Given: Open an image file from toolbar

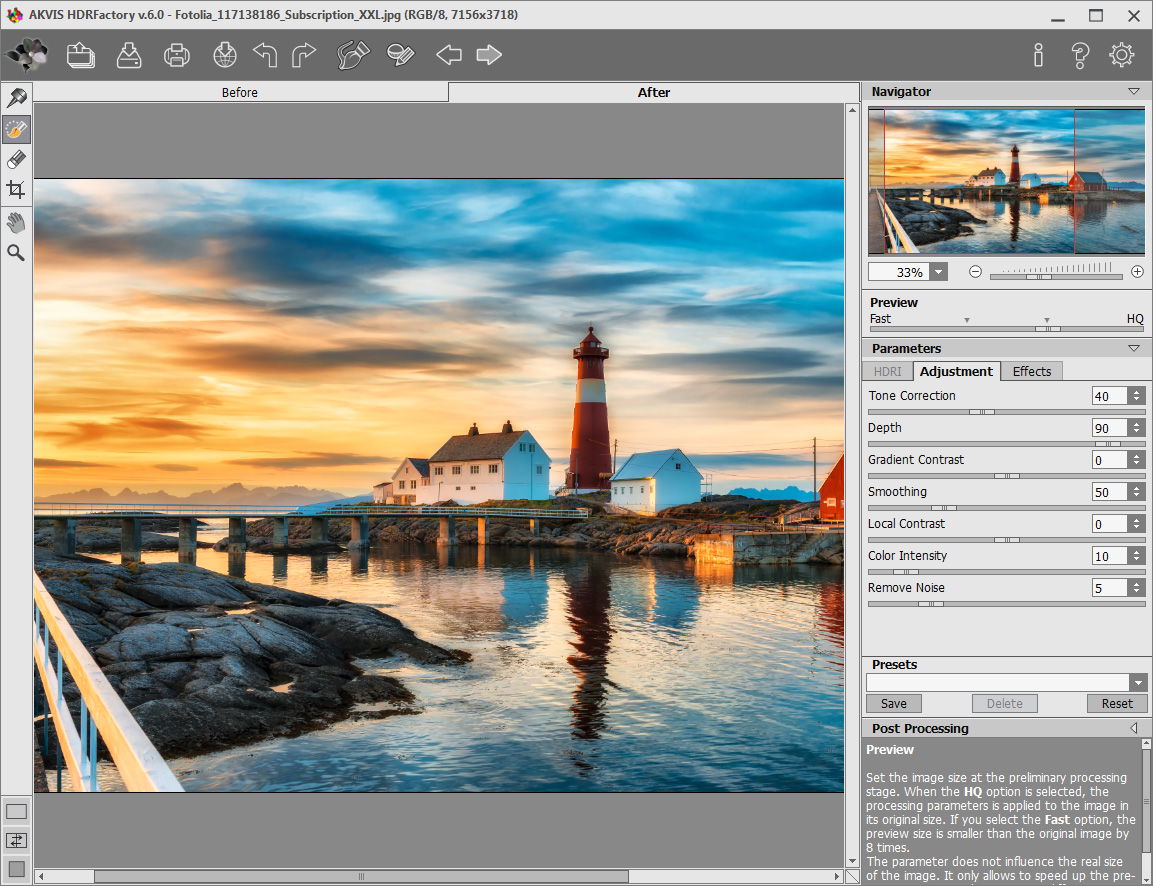Looking at the screenshot, I should [x=81, y=55].
